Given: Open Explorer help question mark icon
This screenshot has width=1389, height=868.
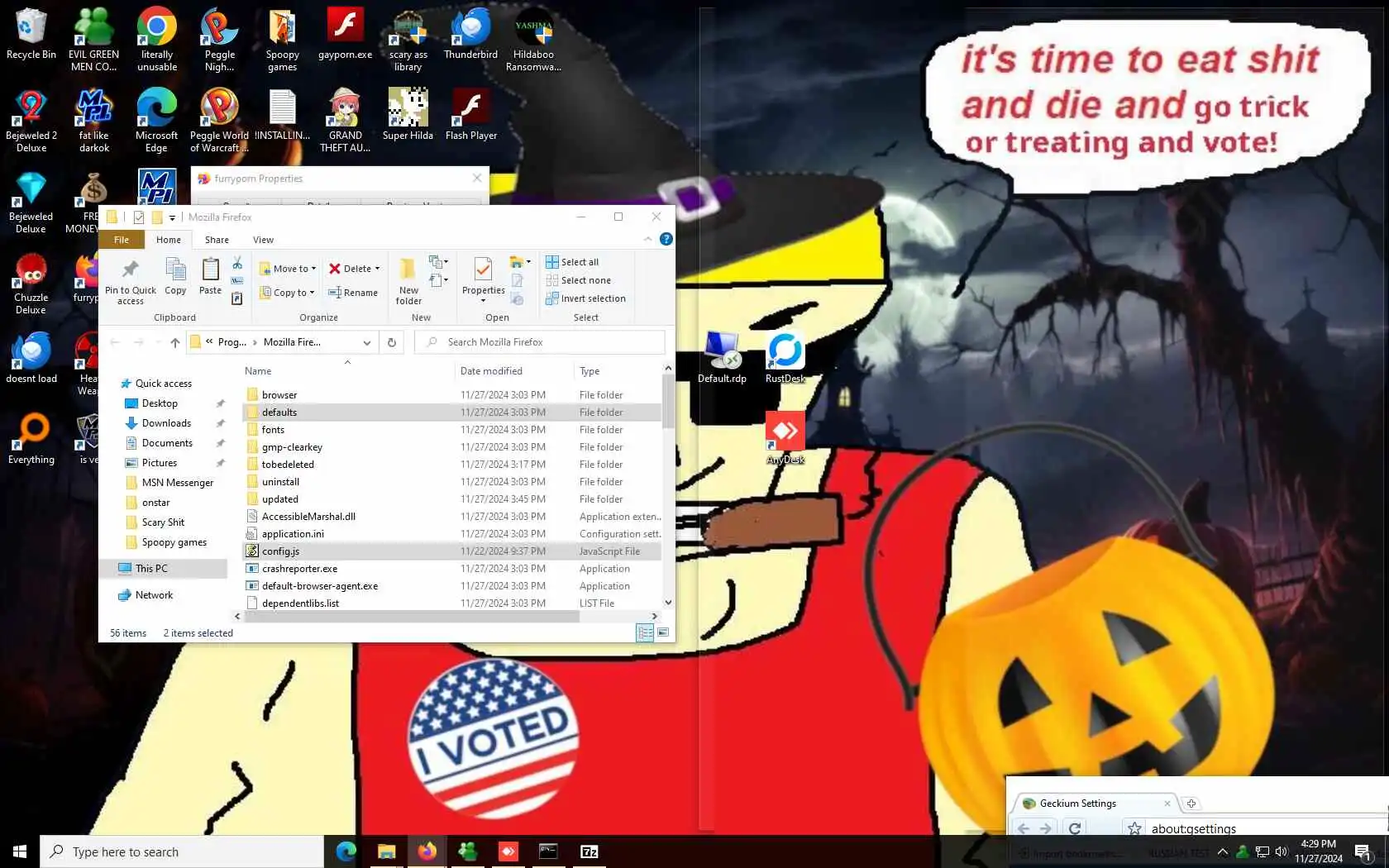Looking at the screenshot, I should (666, 239).
